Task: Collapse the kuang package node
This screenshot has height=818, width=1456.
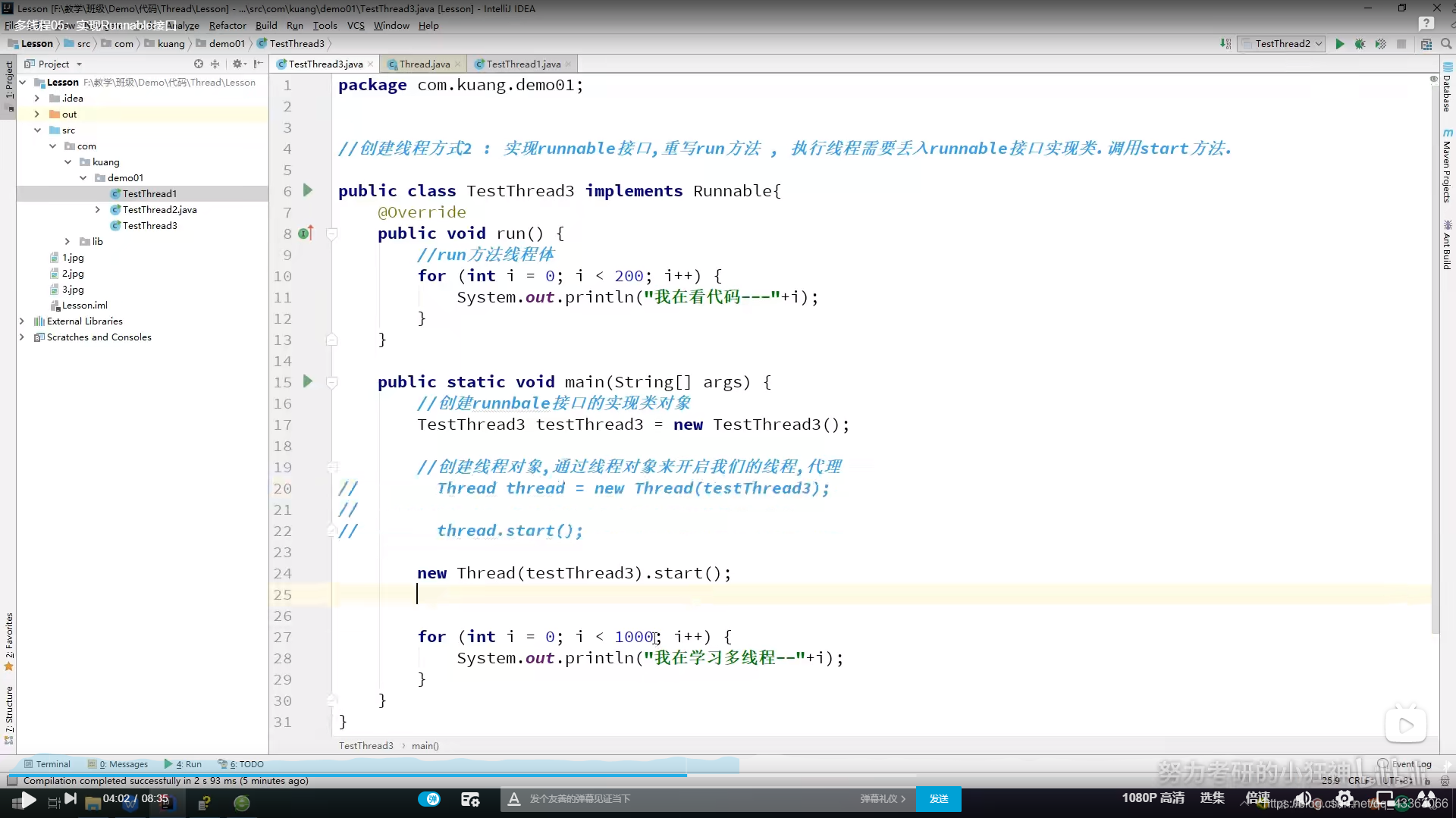Action: coord(67,162)
